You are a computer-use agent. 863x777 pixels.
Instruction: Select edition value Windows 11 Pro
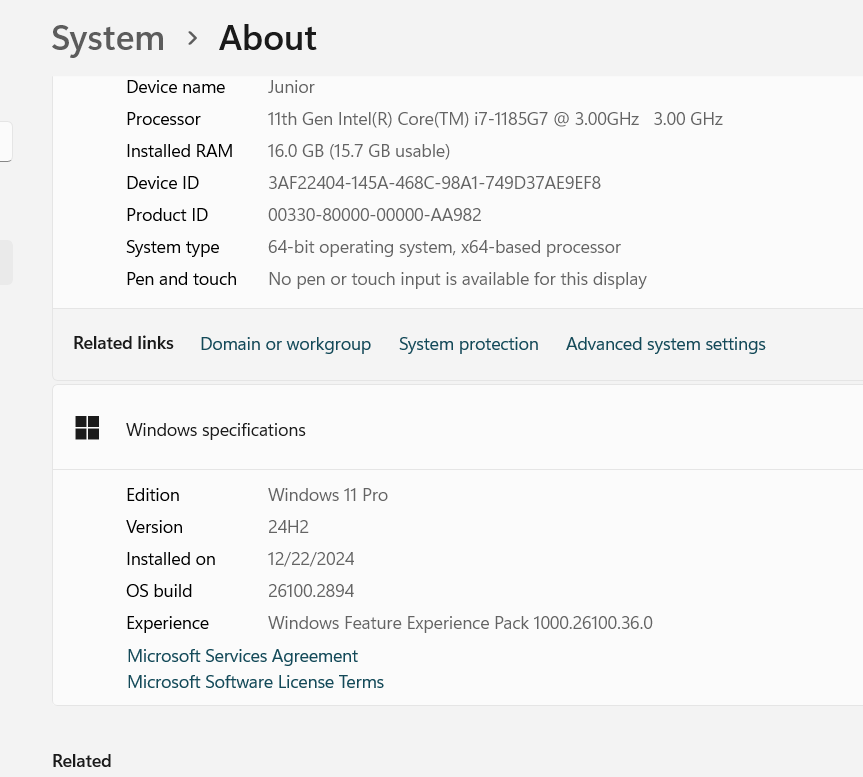tap(328, 495)
